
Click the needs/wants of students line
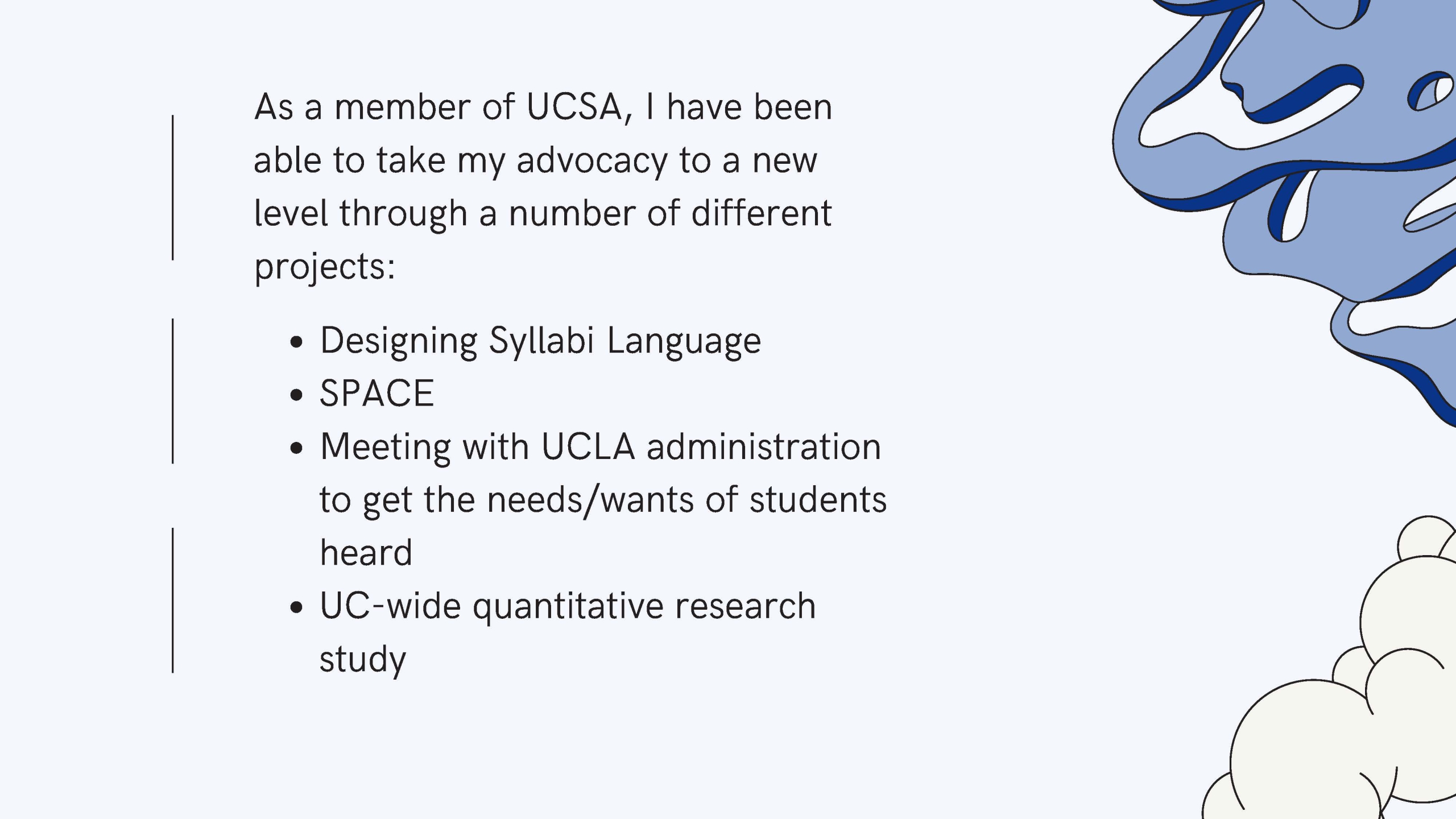603,500
